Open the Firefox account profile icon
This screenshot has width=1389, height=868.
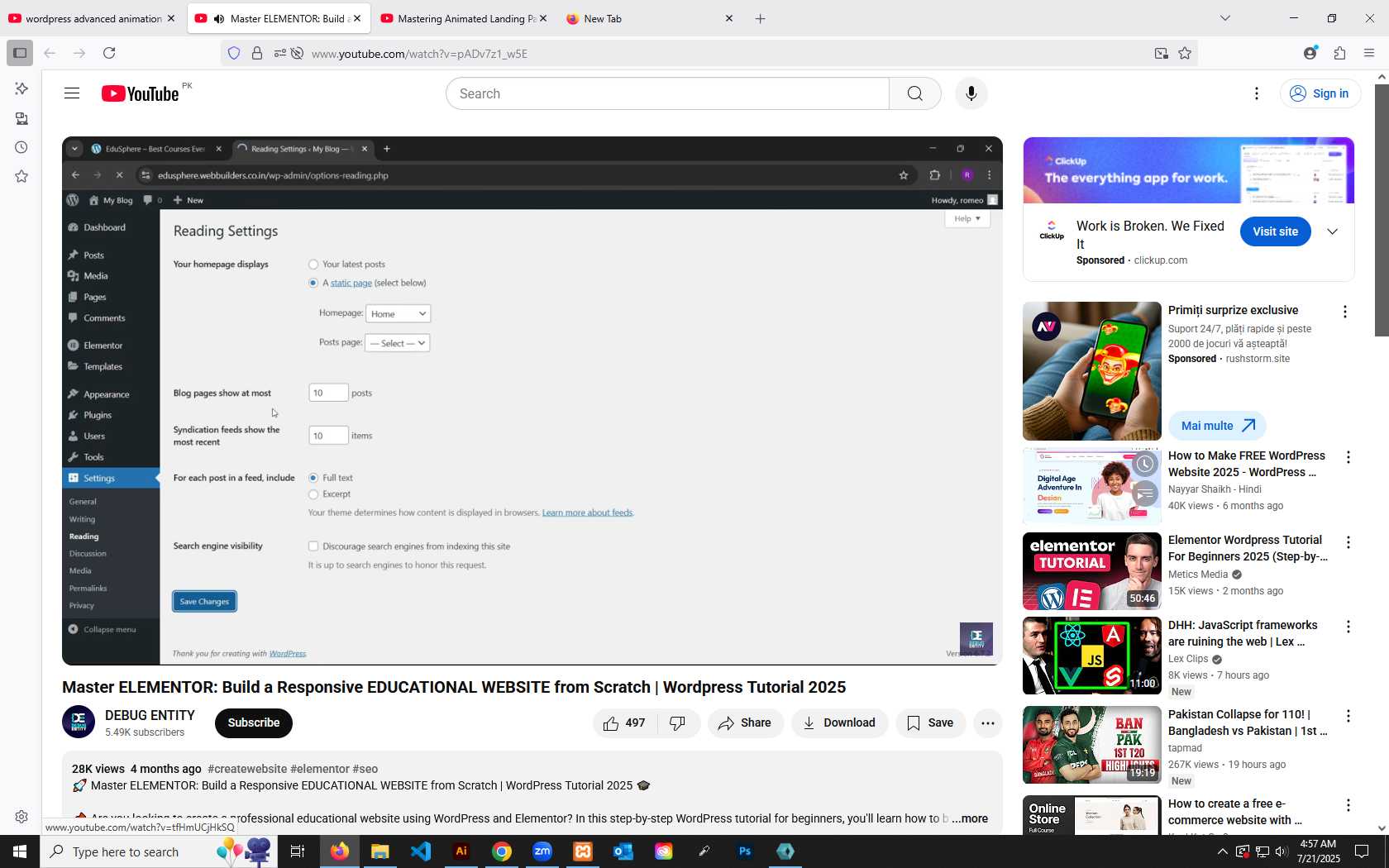click(1310, 53)
